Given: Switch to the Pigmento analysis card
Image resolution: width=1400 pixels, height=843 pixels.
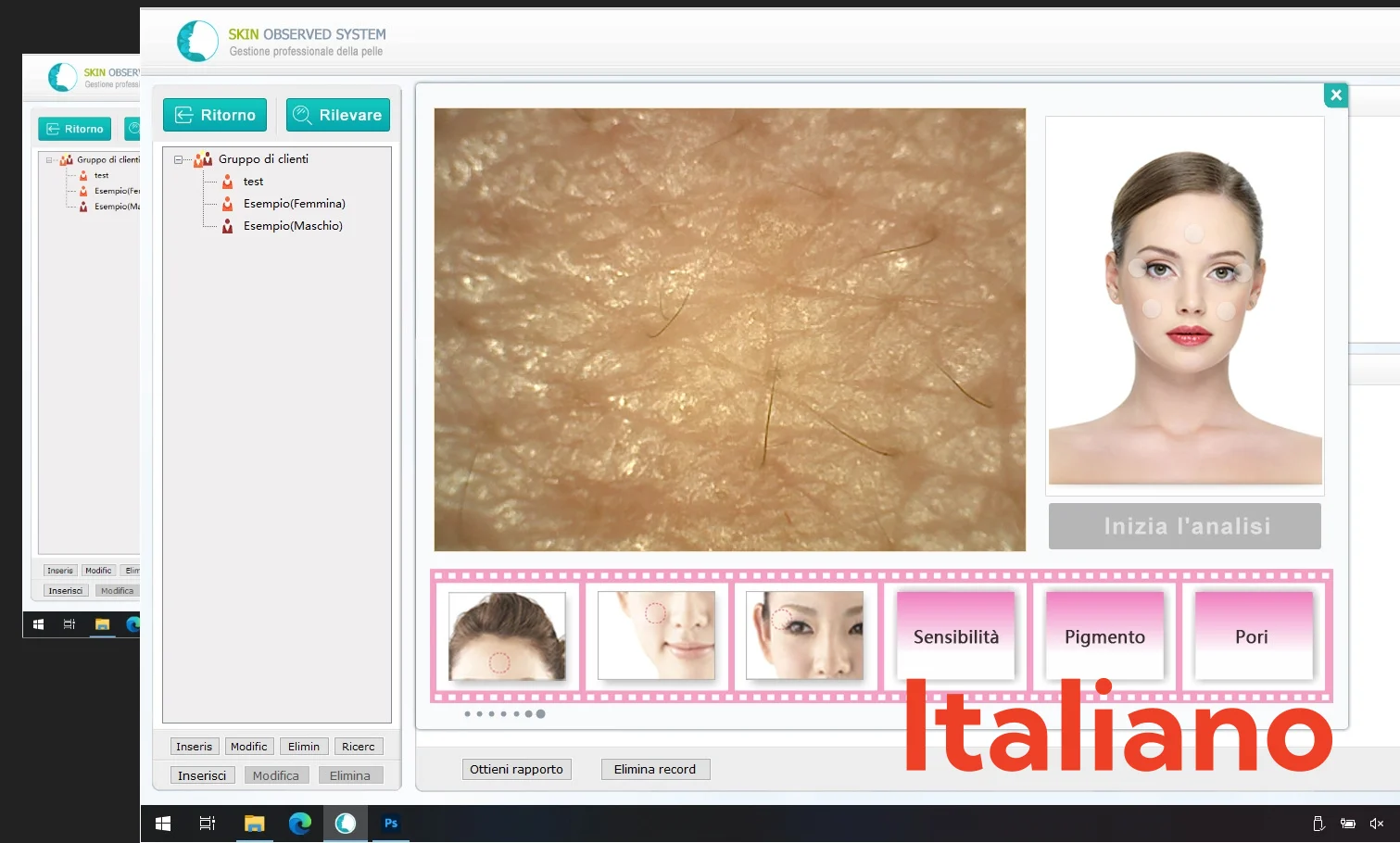Looking at the screenshot, I should [1104, 636].
